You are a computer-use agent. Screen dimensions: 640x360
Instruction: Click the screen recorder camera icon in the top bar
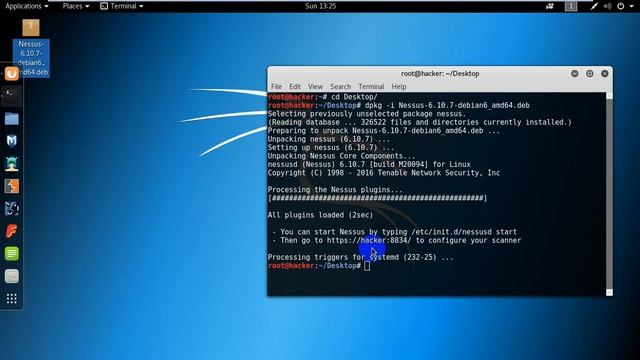coord(550,6)
